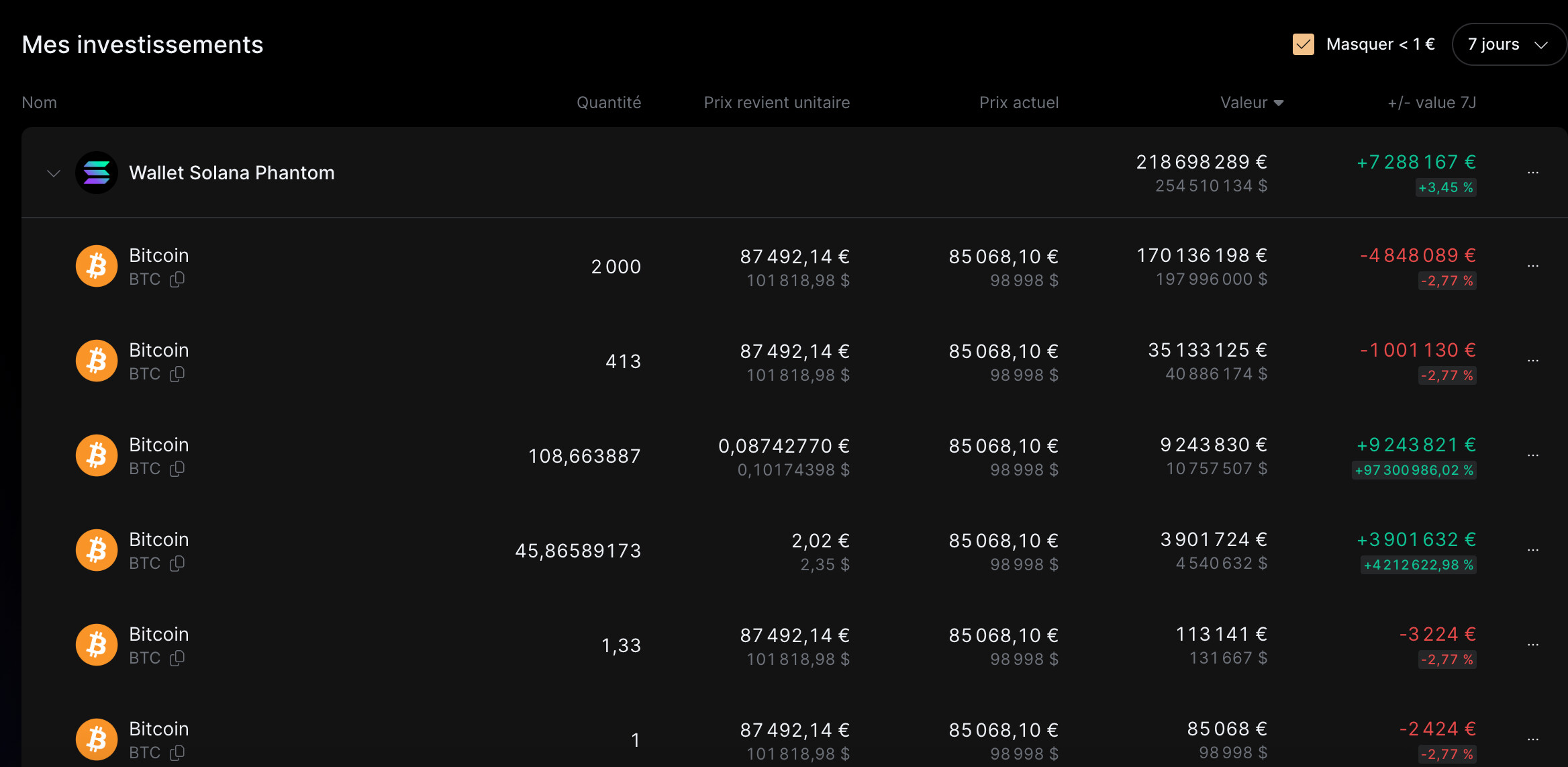Click the Bitcoin icon on the 45,86589173 row

coord(96,550)
